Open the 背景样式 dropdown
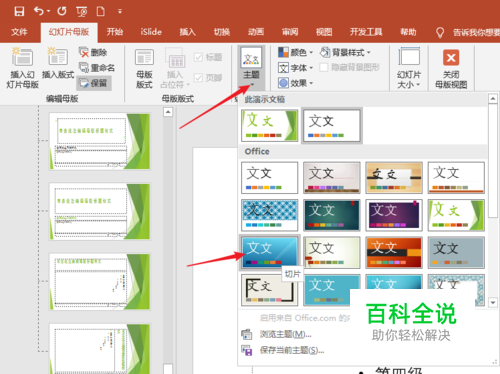This screenshot has width=500, height=374. (x=345, y=52)
